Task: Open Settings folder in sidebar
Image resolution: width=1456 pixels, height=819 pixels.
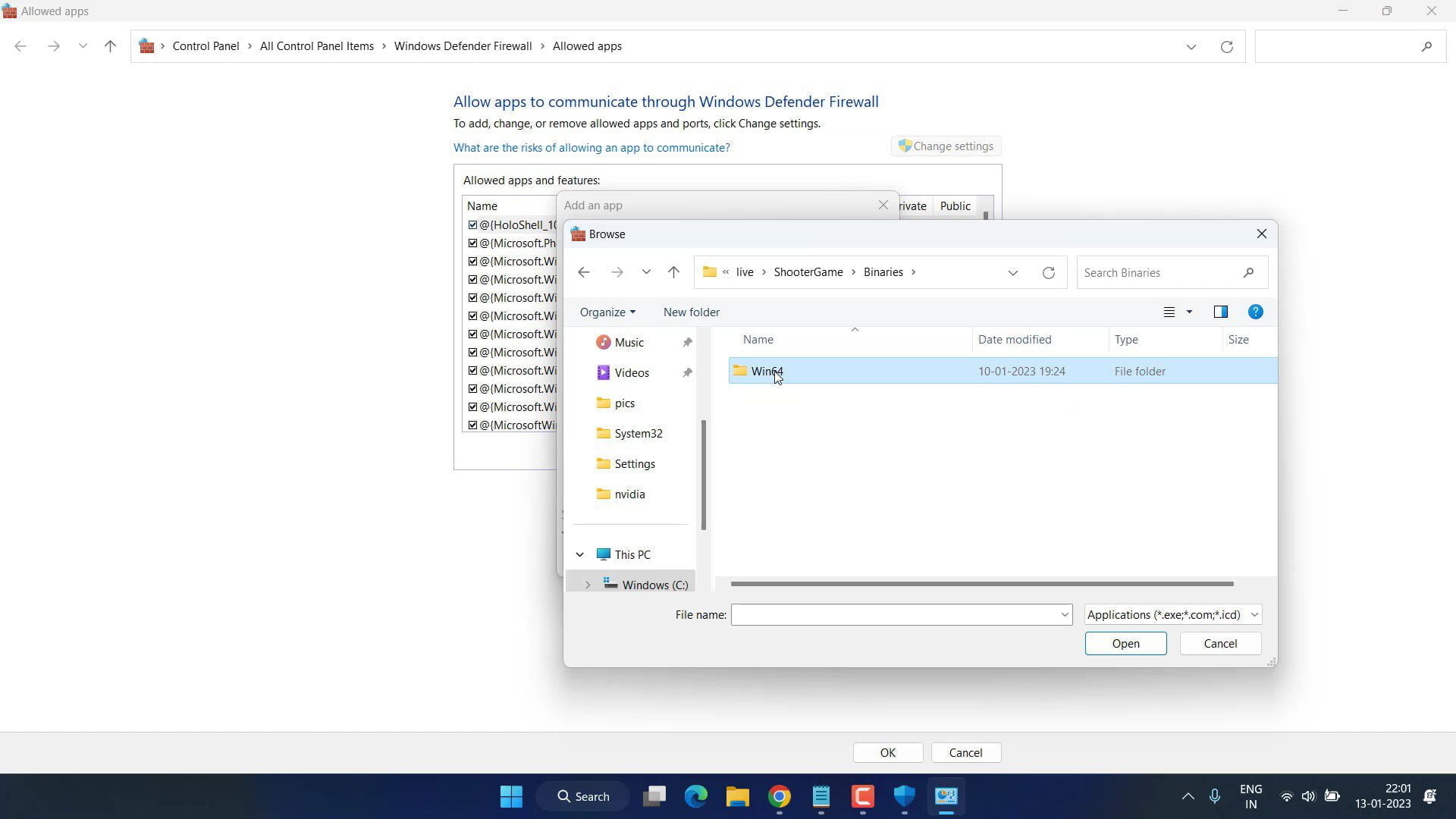Action: (635, 464)
